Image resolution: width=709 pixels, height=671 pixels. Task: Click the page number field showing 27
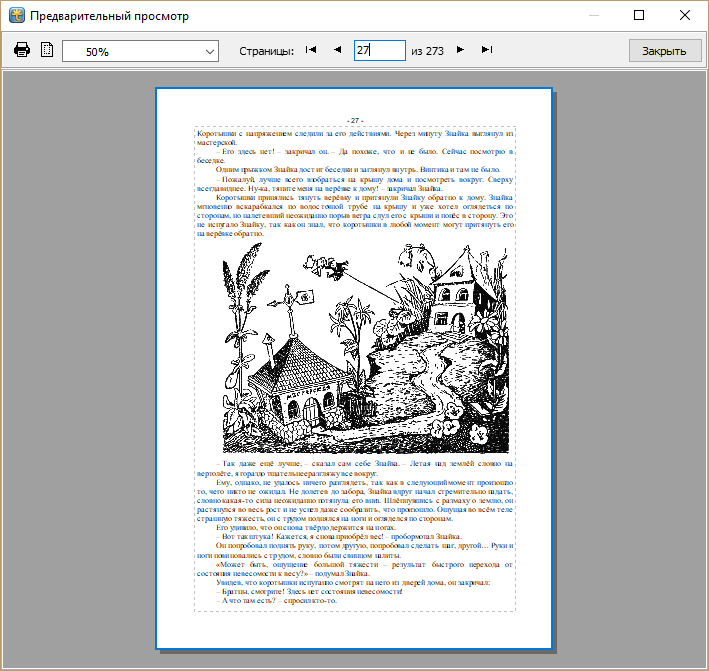(x=379, y=50)
